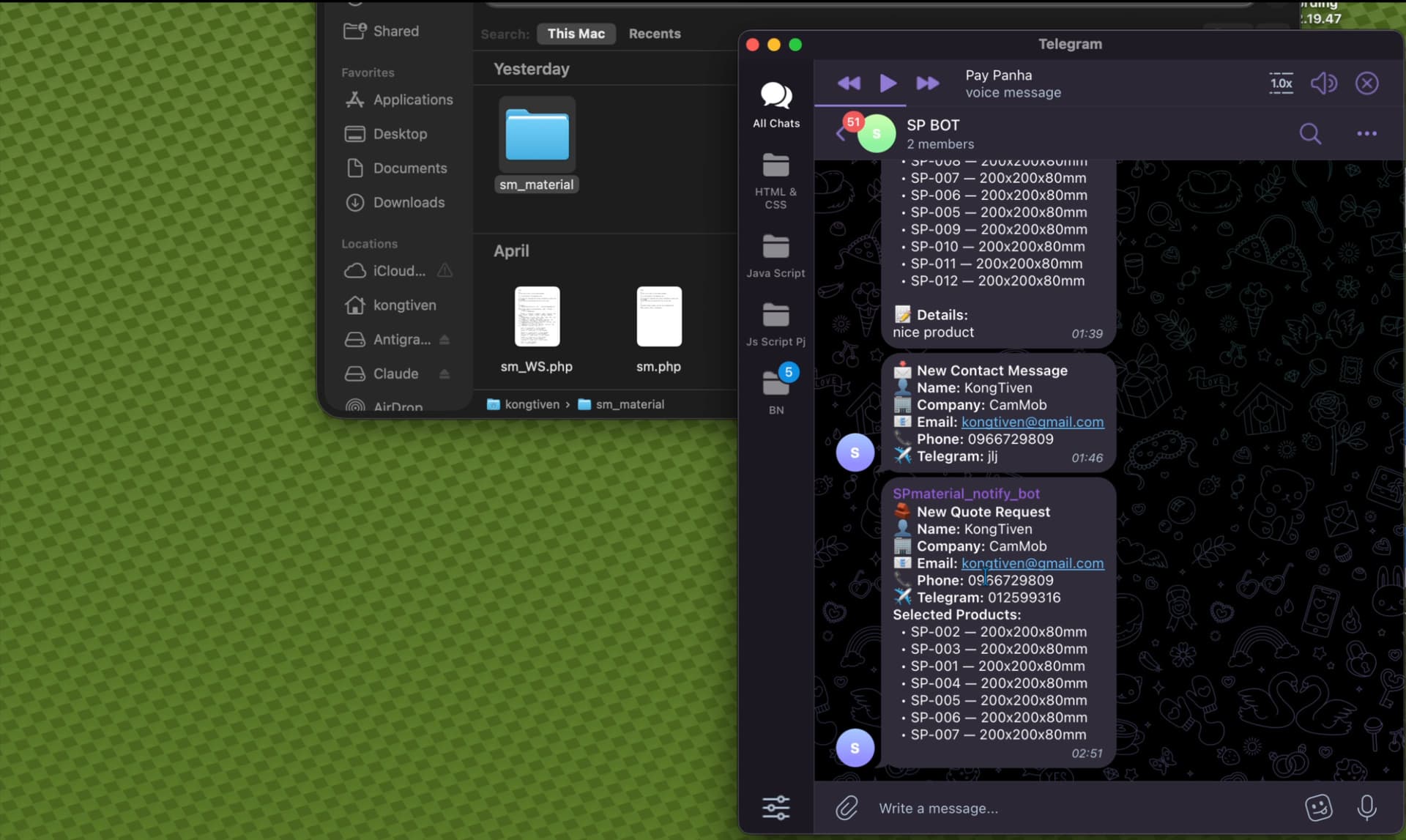Image resolution: width=1406 pixels, height=840 pixels.
Task: Eject the Claude volume in Finder sidebar
Action: [x=445, y=373]
